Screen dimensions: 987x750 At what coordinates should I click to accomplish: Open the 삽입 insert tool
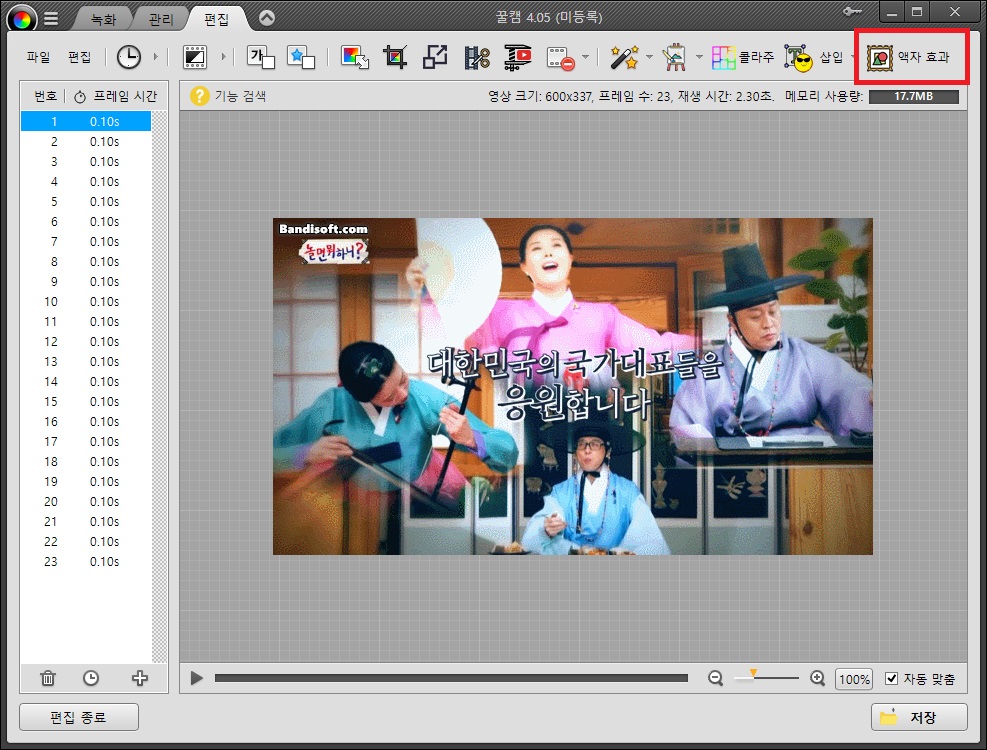tap(813, 57)
